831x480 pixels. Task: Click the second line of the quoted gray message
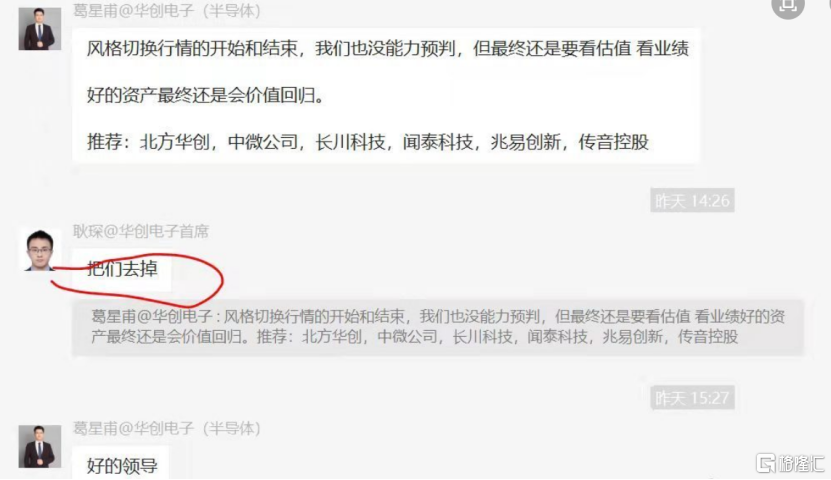(x=414, y=337)
